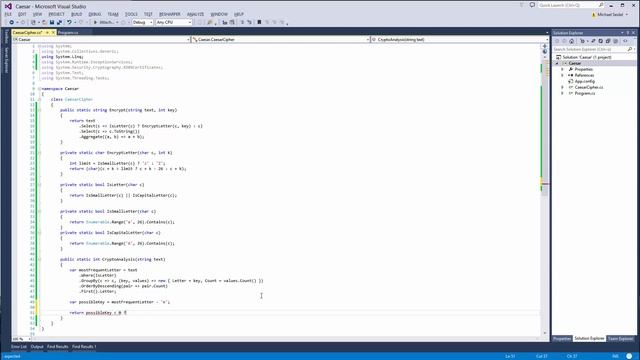Collapse the Caesar project node
This screenshot has height=360, width=640.
[557, 63]
